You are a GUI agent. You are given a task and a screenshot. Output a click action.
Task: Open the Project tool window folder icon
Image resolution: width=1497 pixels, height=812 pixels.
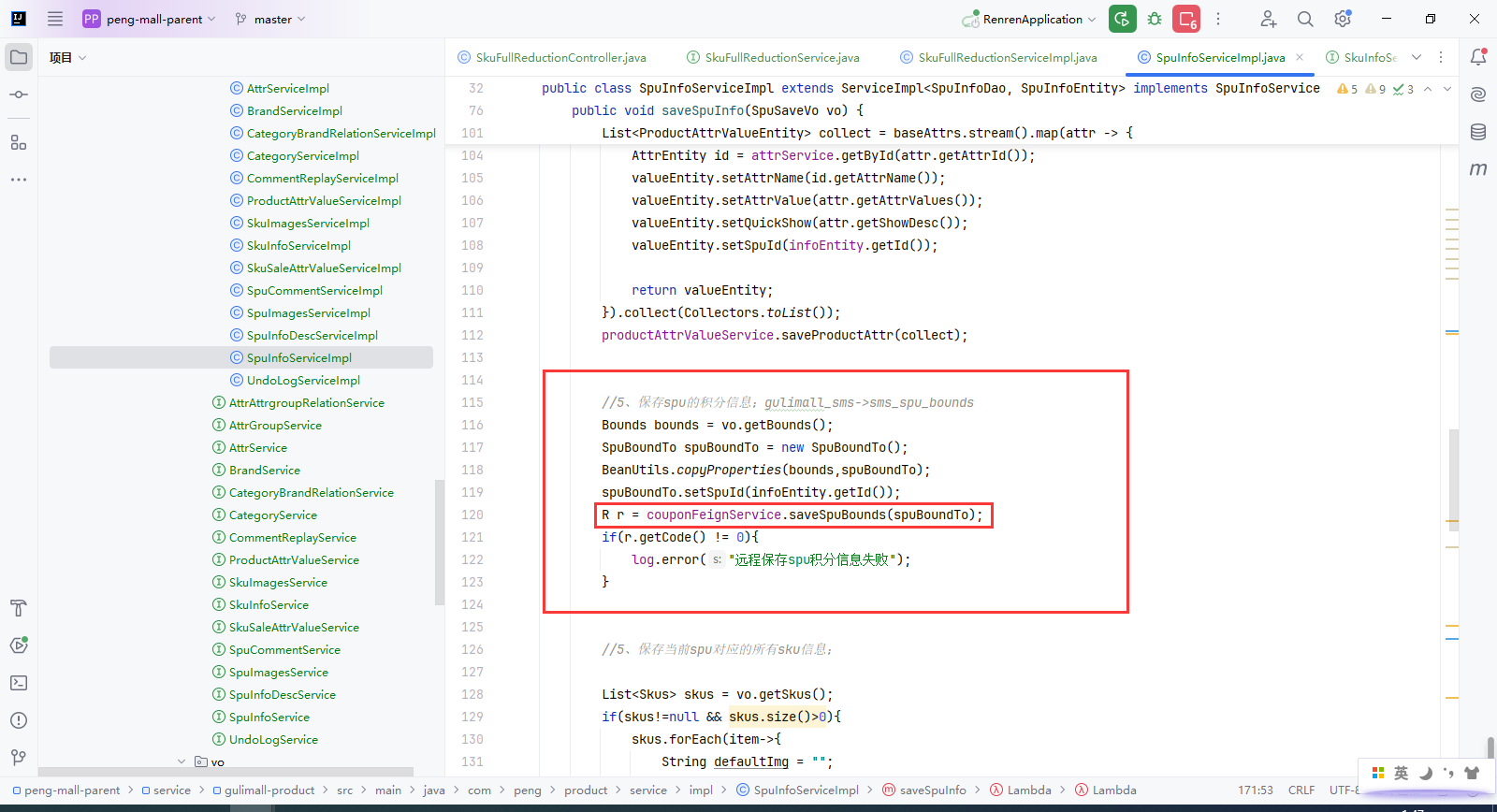click(x=19, y=57)
